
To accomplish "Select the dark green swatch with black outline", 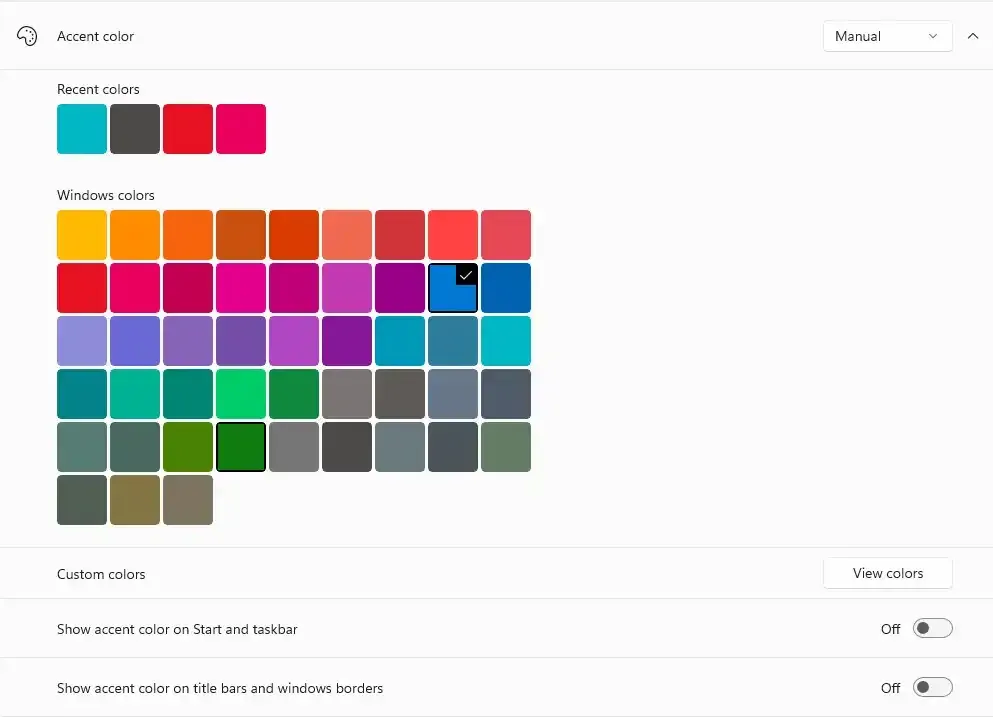I will pos(241,447).
